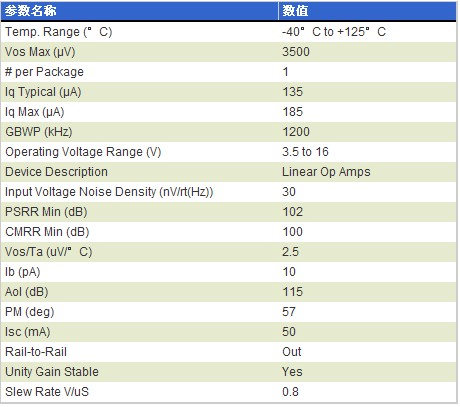460x407 pixels.
Task: Select the 'Temp. Range (° C)' parameter cell
Action: point(59,32)
